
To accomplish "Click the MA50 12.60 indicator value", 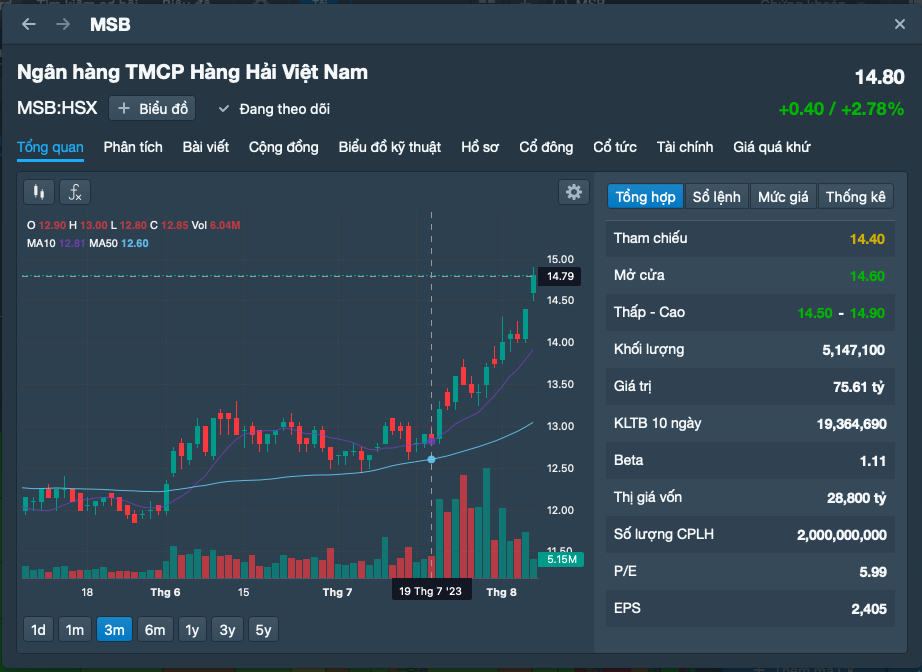I will pyautogui.click(x=135, y=243).
